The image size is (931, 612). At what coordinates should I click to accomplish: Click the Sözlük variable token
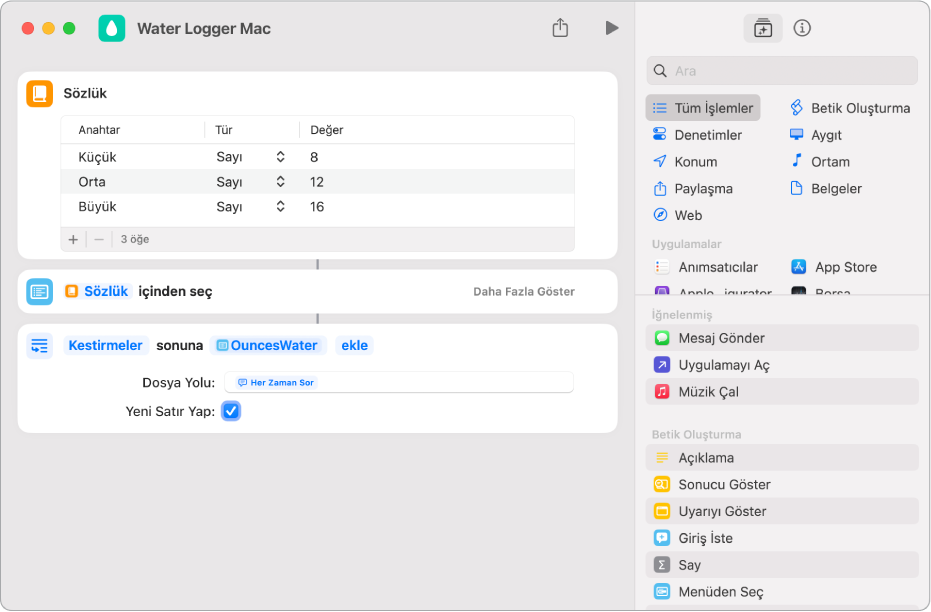coord(99,291)
